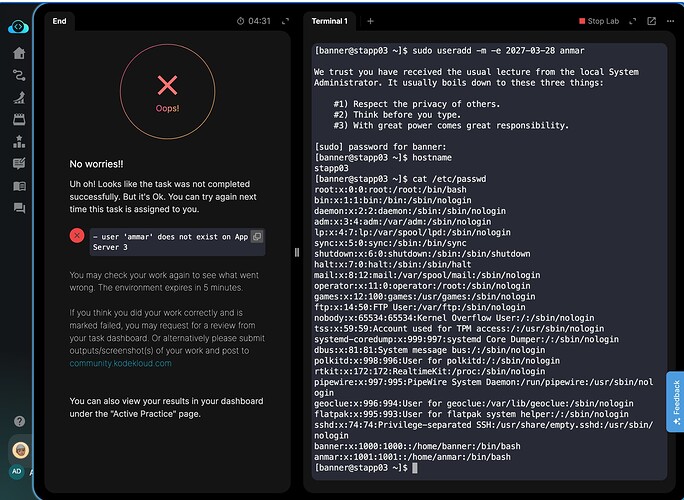Viewport: 684px width, 500px height.
Task: Select the End tab
Action: coord(60,21)
